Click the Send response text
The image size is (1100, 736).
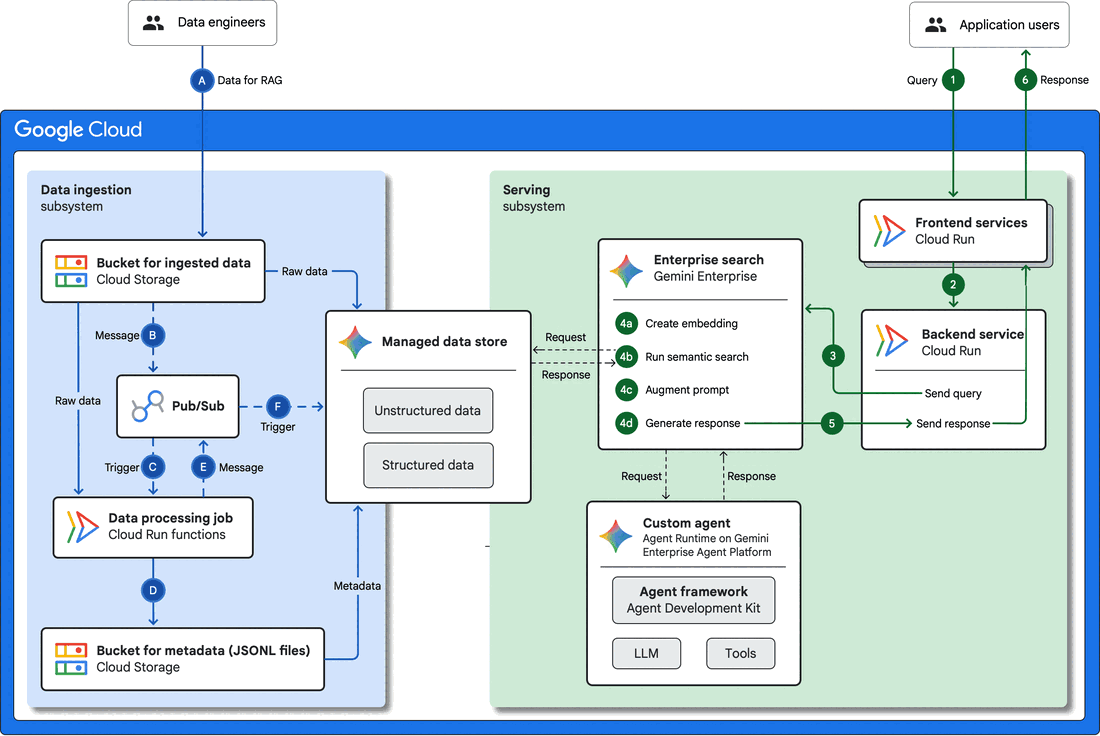(x=953, y=424)
